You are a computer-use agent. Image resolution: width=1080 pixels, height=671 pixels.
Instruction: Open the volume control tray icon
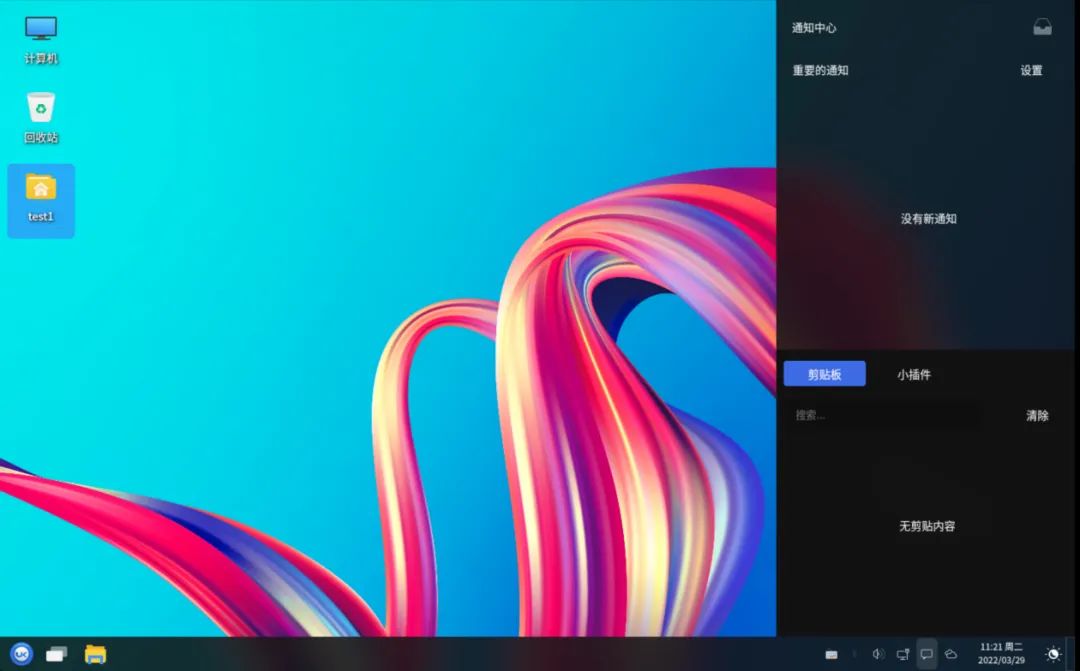tap(878, 654)
